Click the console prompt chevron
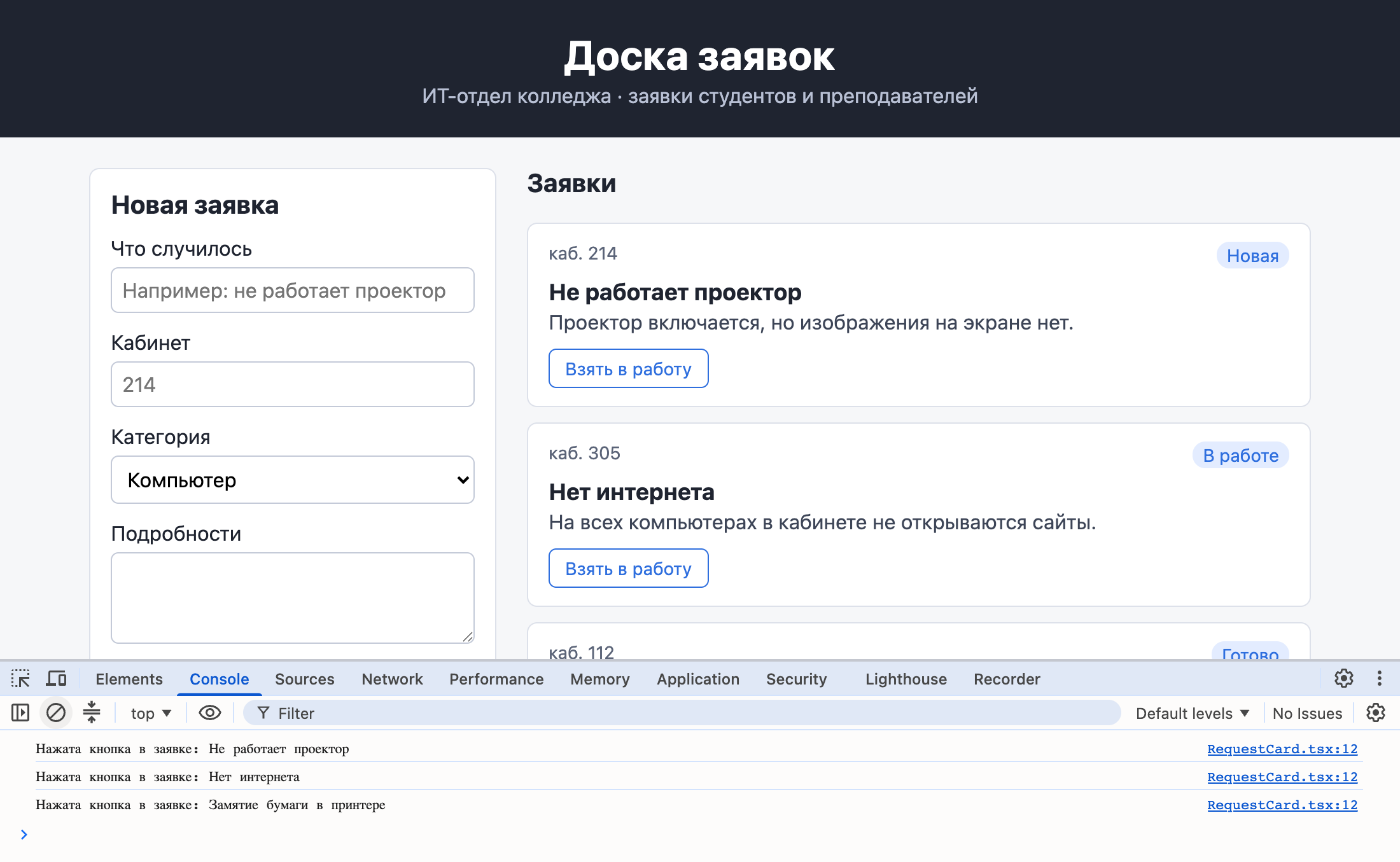Viewport: 1400px width, 862px height. coord(24,835)
